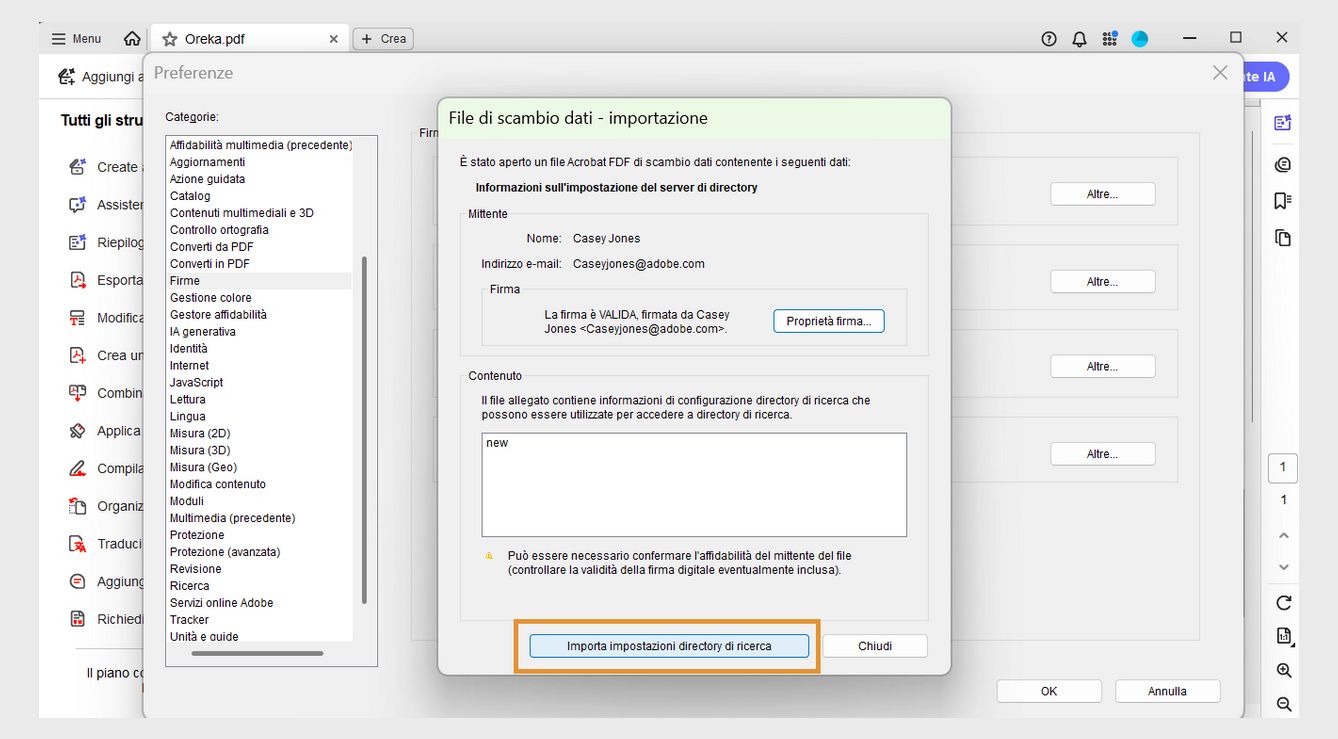Screen dimensions: 1338x739
Task: Click the Aggiungi toolbar icon at the top left
Action: (x=67, y=77)
